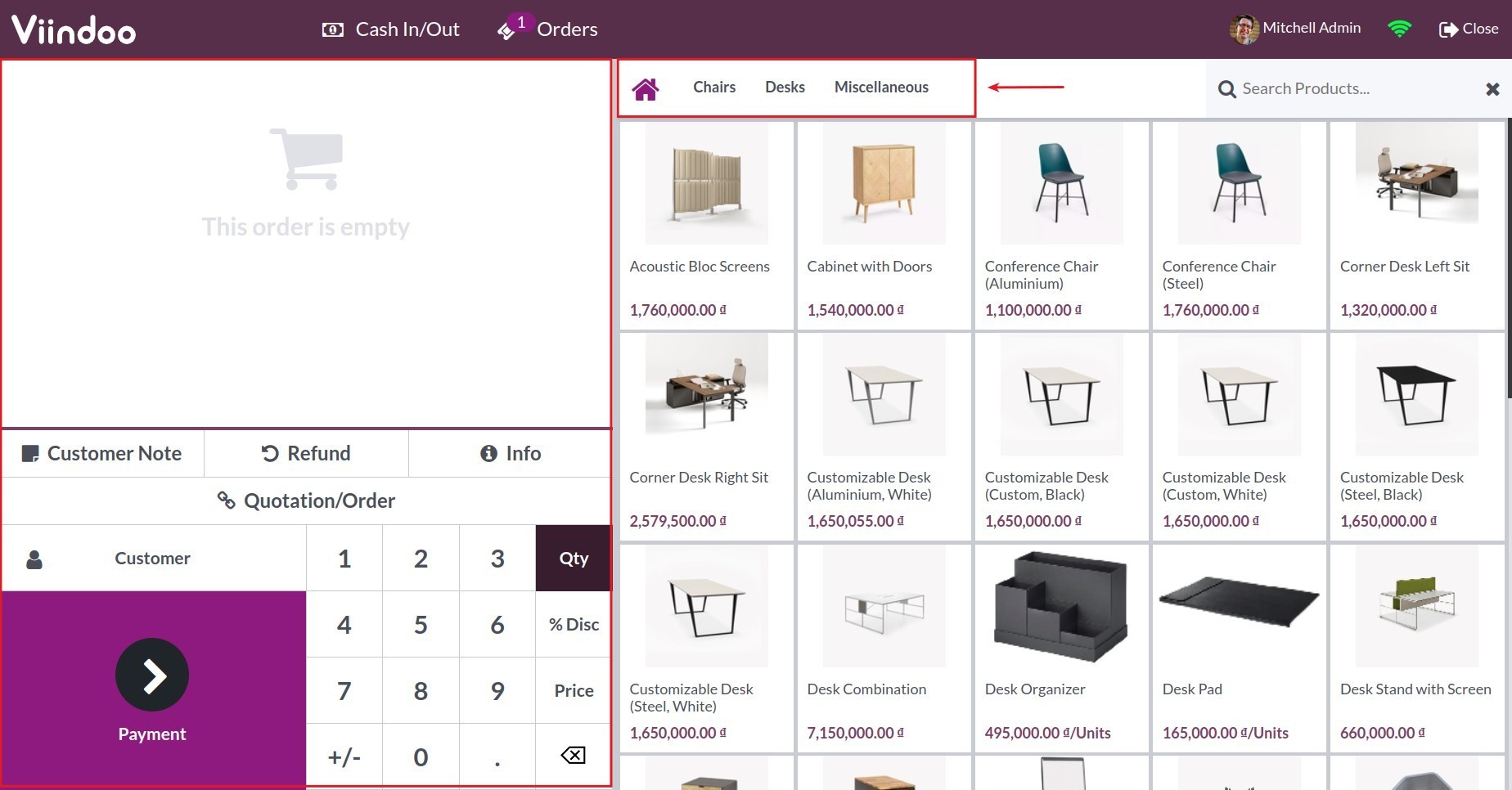This screenshot has width=1512, height=790.
Task: Click the Customer Note sticky-note icon
Action: coord(30,454)
